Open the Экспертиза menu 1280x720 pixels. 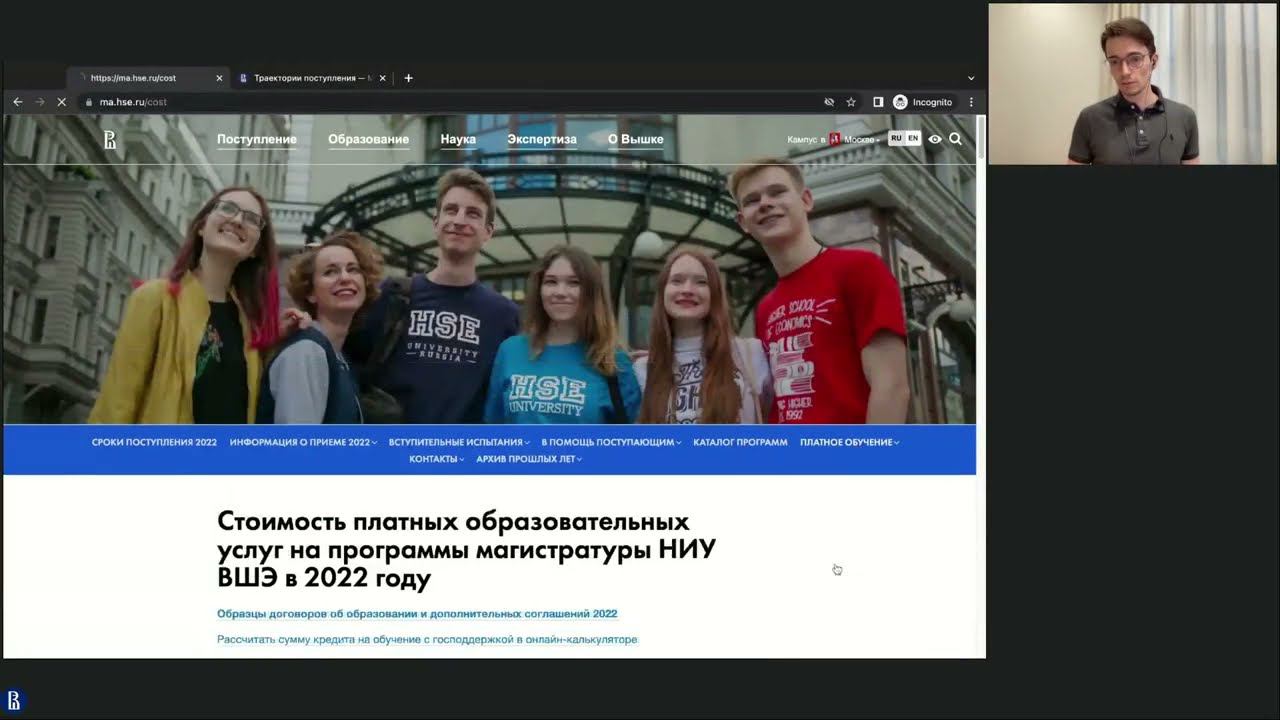point(541,139)
